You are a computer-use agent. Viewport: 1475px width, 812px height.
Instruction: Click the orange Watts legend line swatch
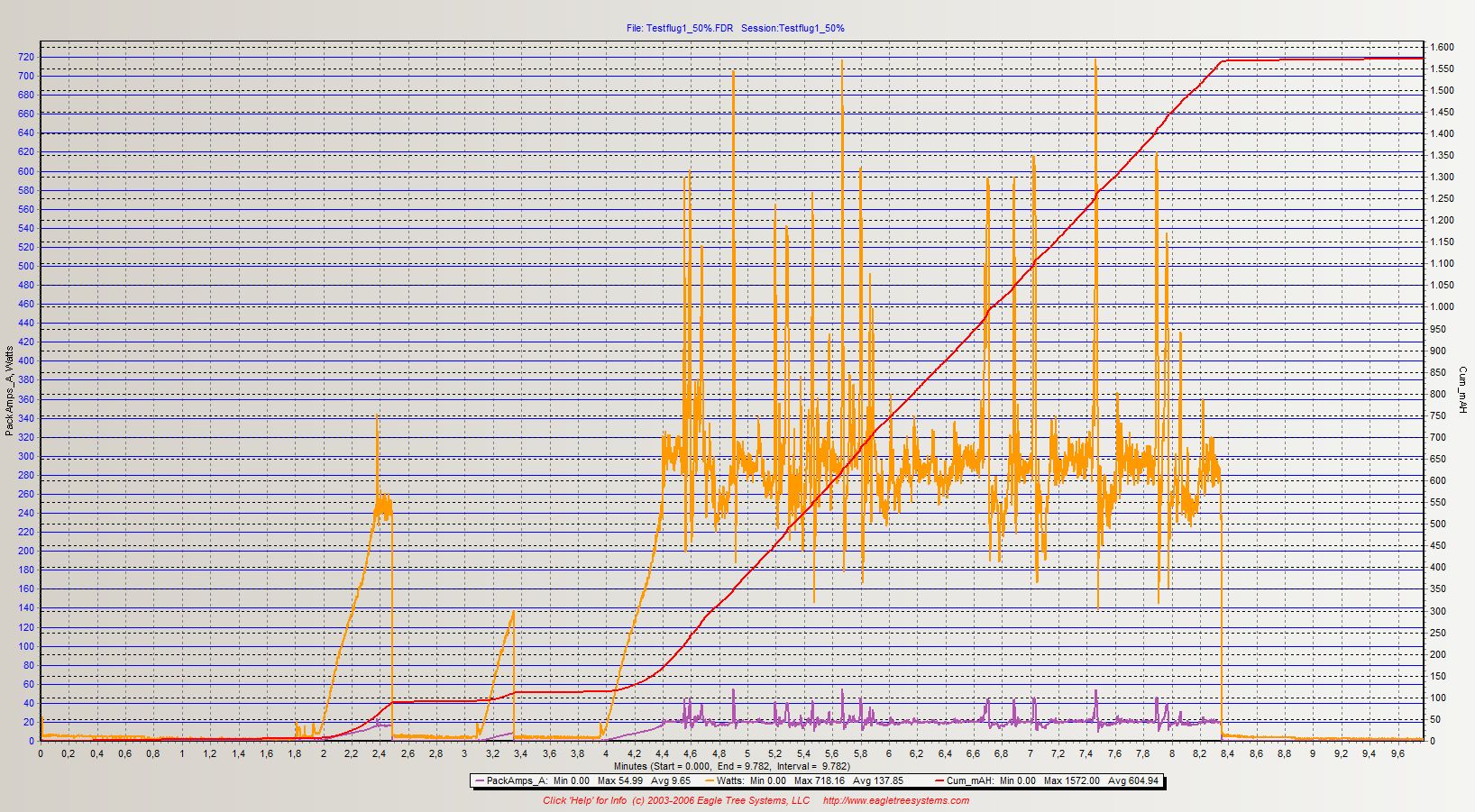tap(710, 780)
